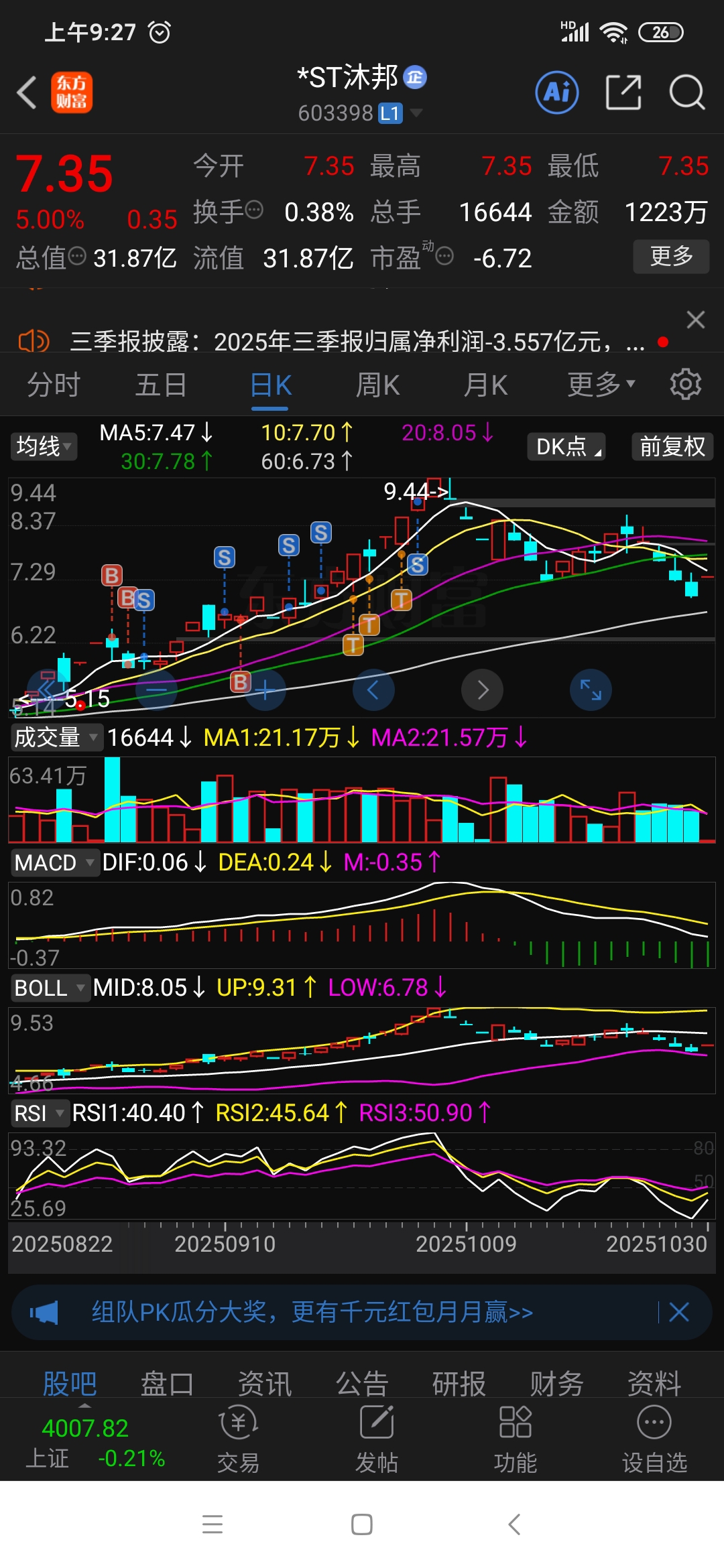
Task: Move chart right with the gray arrow button
Action: pos(482,690)
